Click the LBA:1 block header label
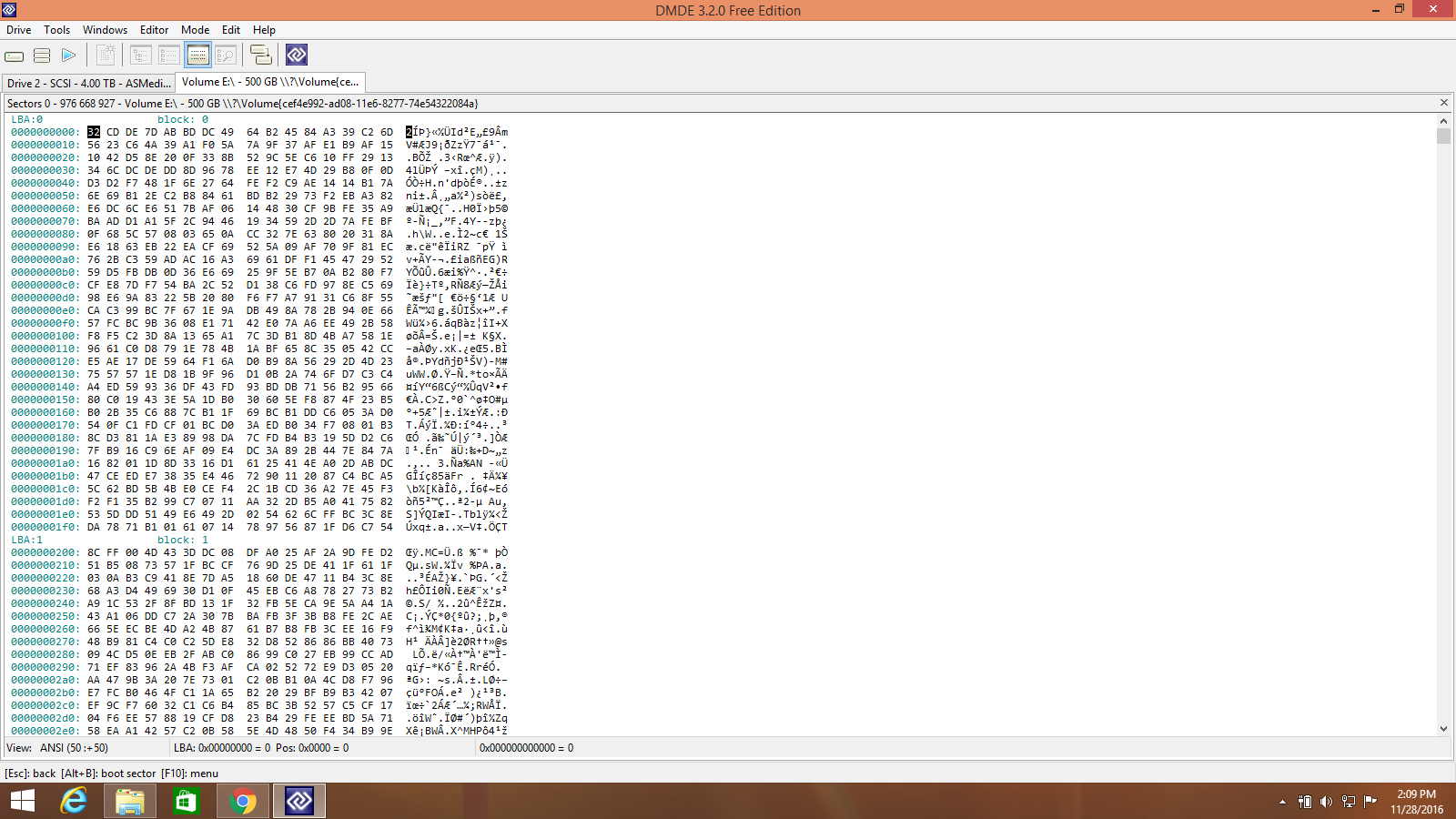This screenshot has width=1456, height=819. pyautogui.click(x=27, y=540)
